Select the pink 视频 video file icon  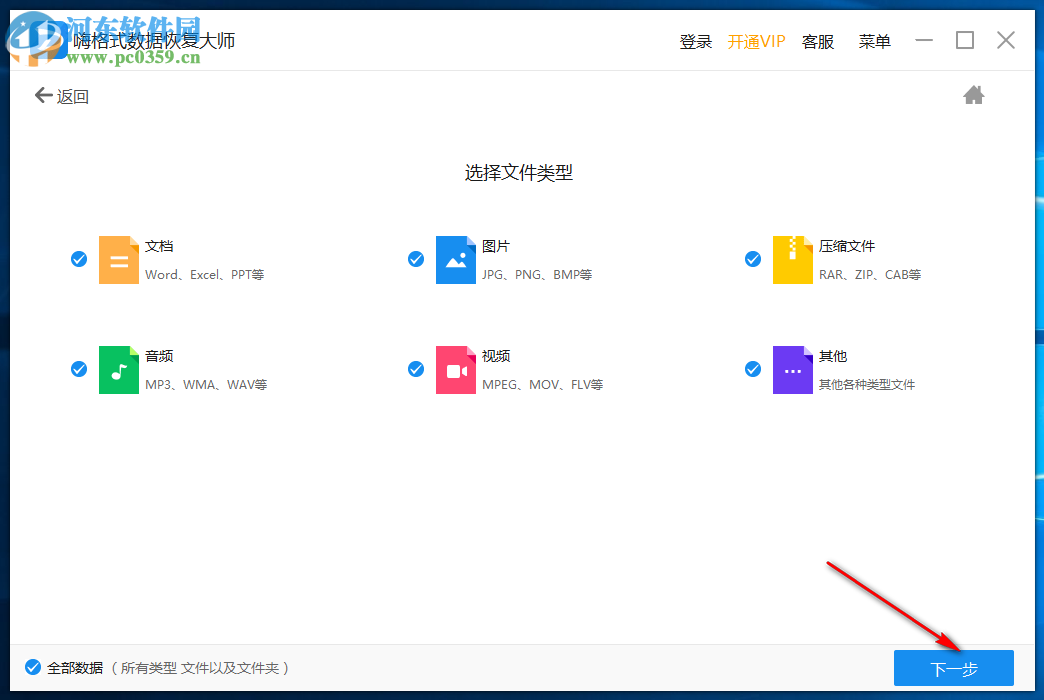coord(456,369)
